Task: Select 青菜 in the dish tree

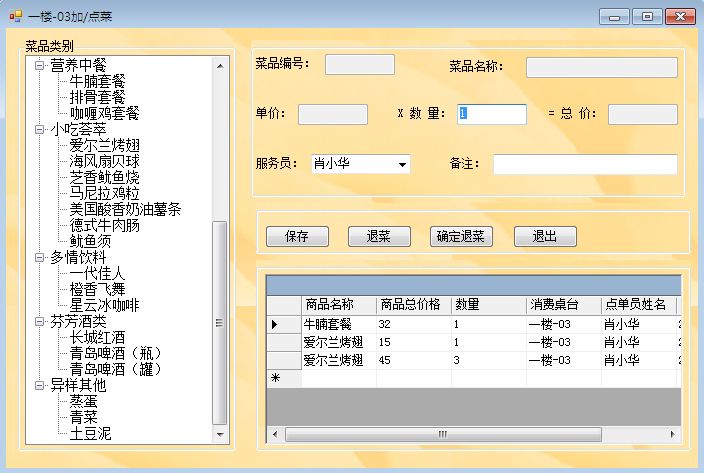Action: pyautogui.click(x=84, y=417)
